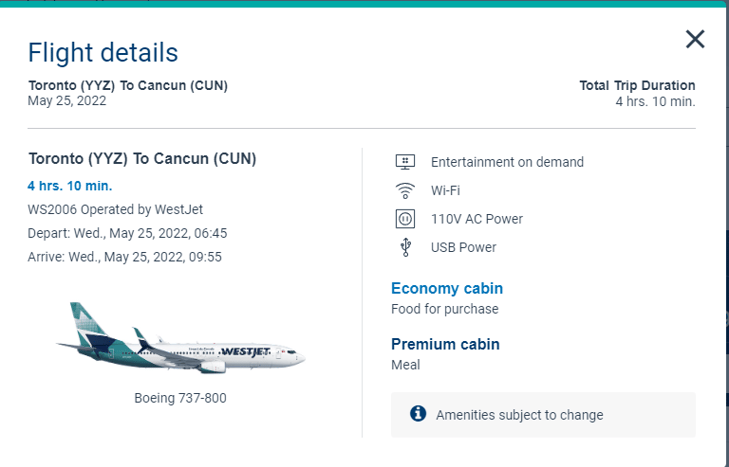Click the USB Power icon
Viewport: 729px width, 467px height.
pyautogui.click(x=405, y=247)
